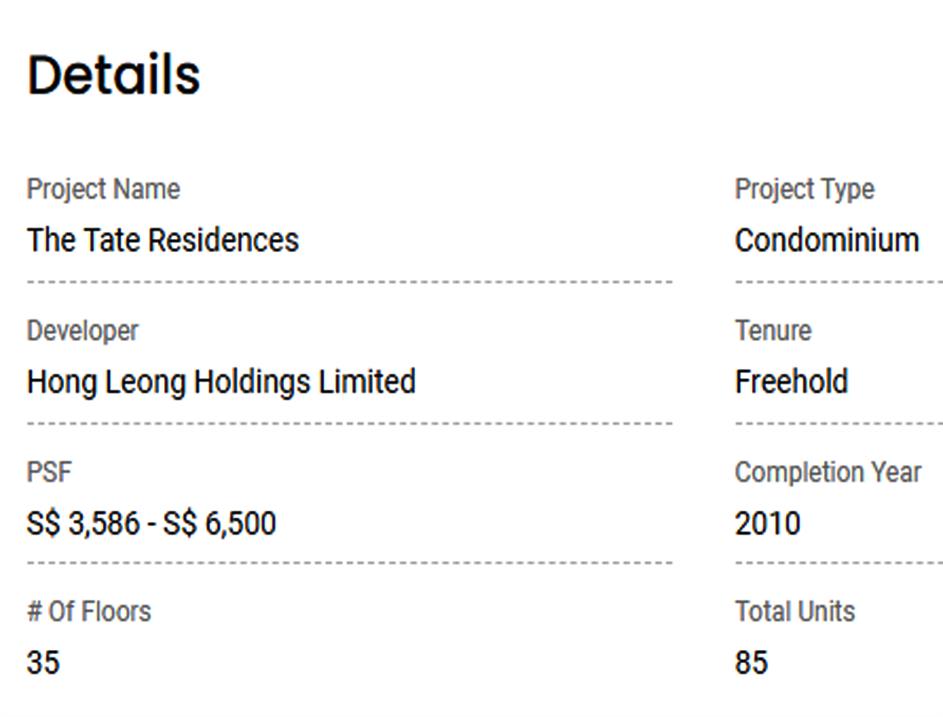Click the Project Name label
943x717 pixels.
[x=103, y=189]
